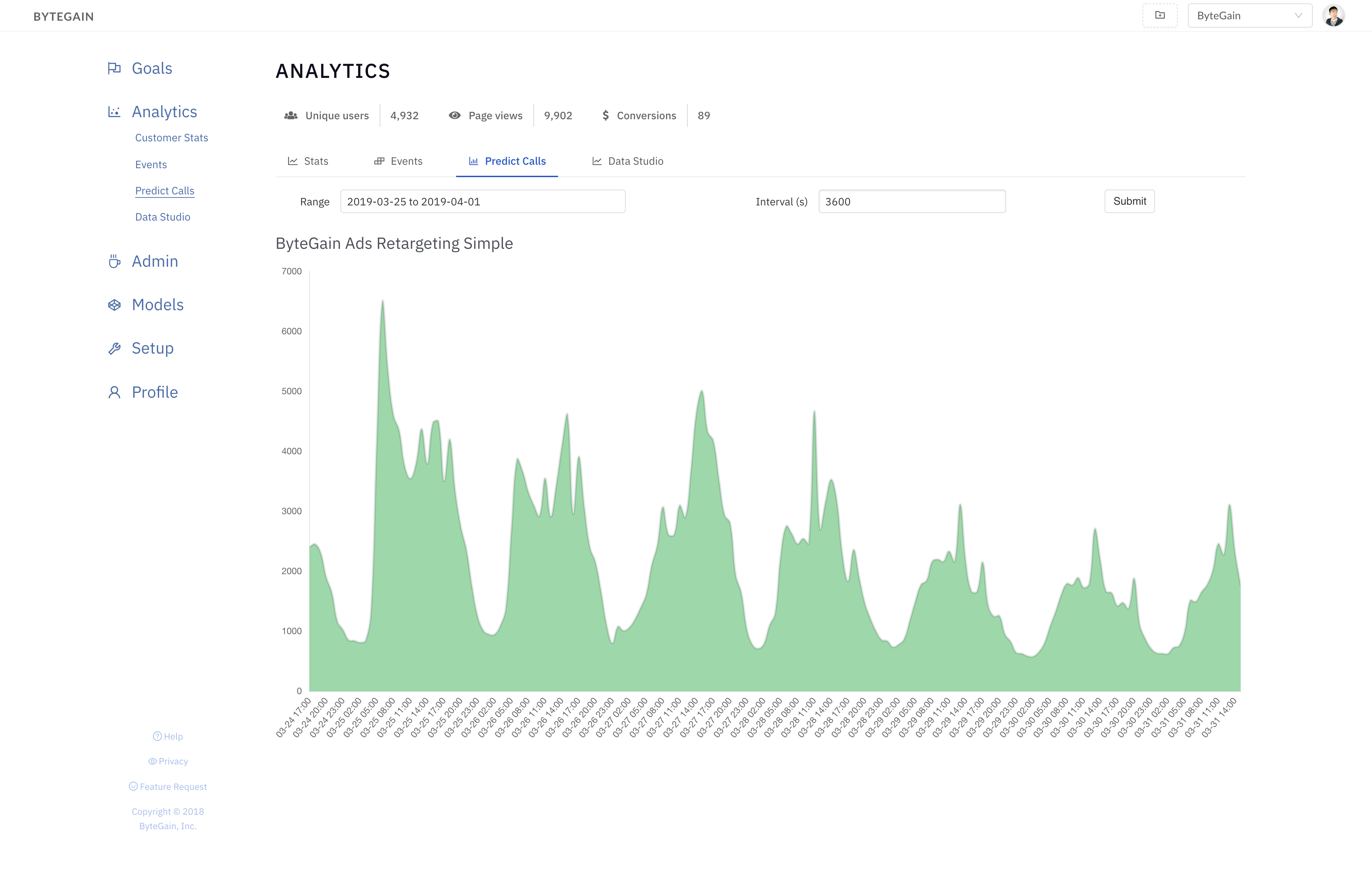Select the Goals flag icon in sidebar
The height and width of the screenshot is (874, 1372).
[x=114, y=68]
